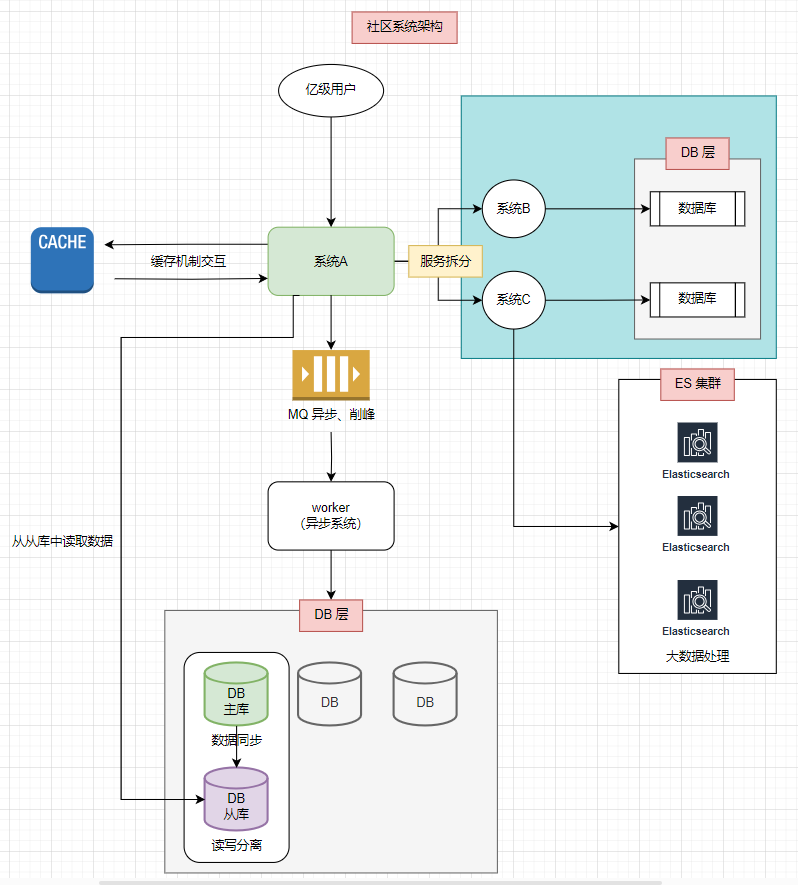Click the 系统C circle node

(x=514, y=300)
